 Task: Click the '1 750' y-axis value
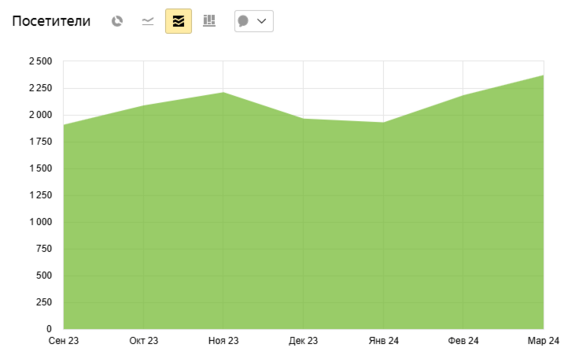41,142
